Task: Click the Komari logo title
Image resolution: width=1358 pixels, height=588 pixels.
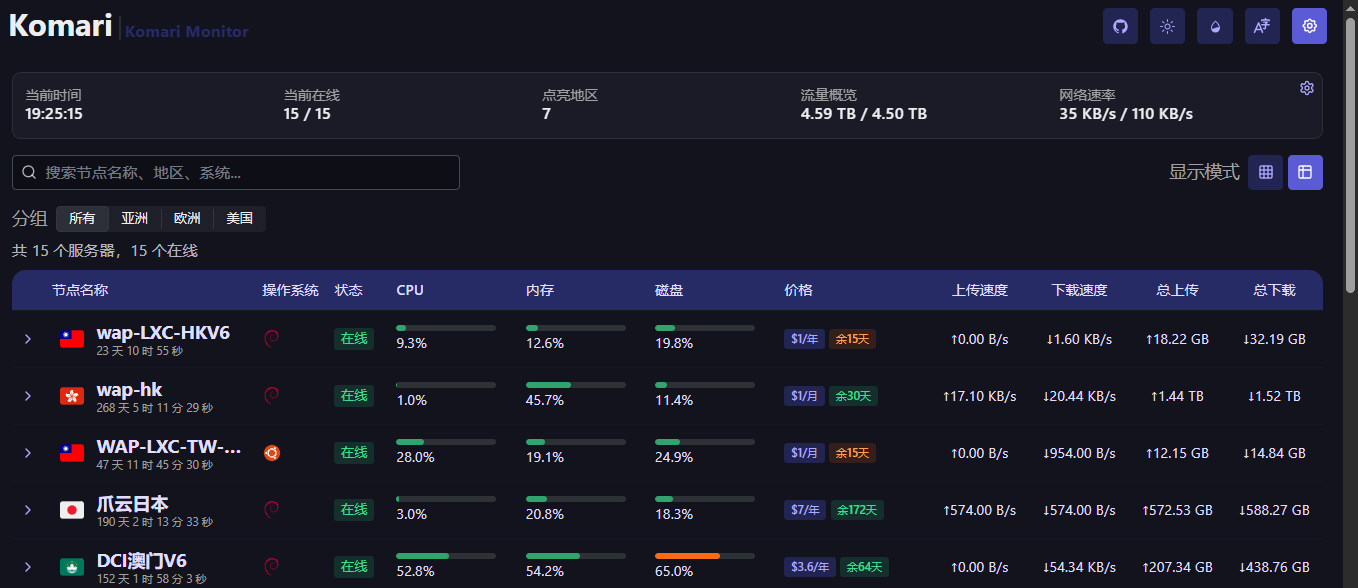Action: (60, 25)
